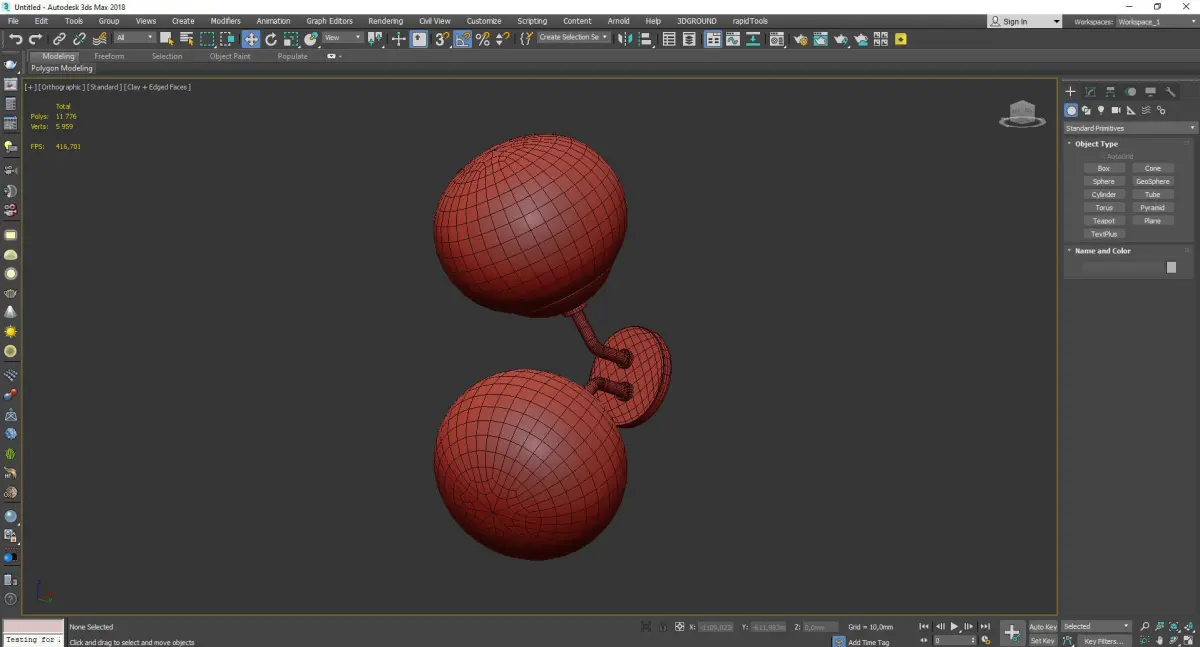
Task: Open the Render Setup teapot icon
Action: pyautogui.click(x=800, y=39)
